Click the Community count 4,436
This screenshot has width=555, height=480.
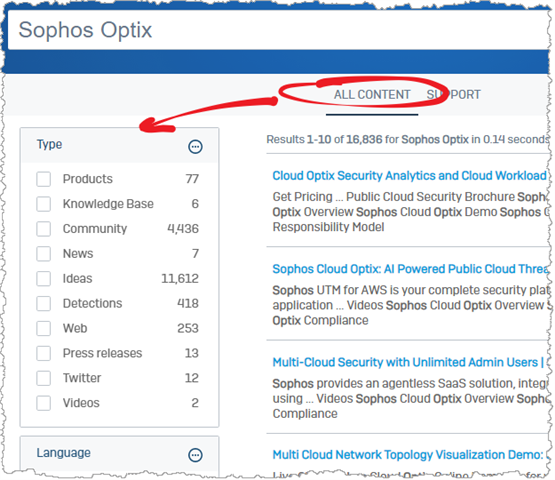click(x=183, y=229)
